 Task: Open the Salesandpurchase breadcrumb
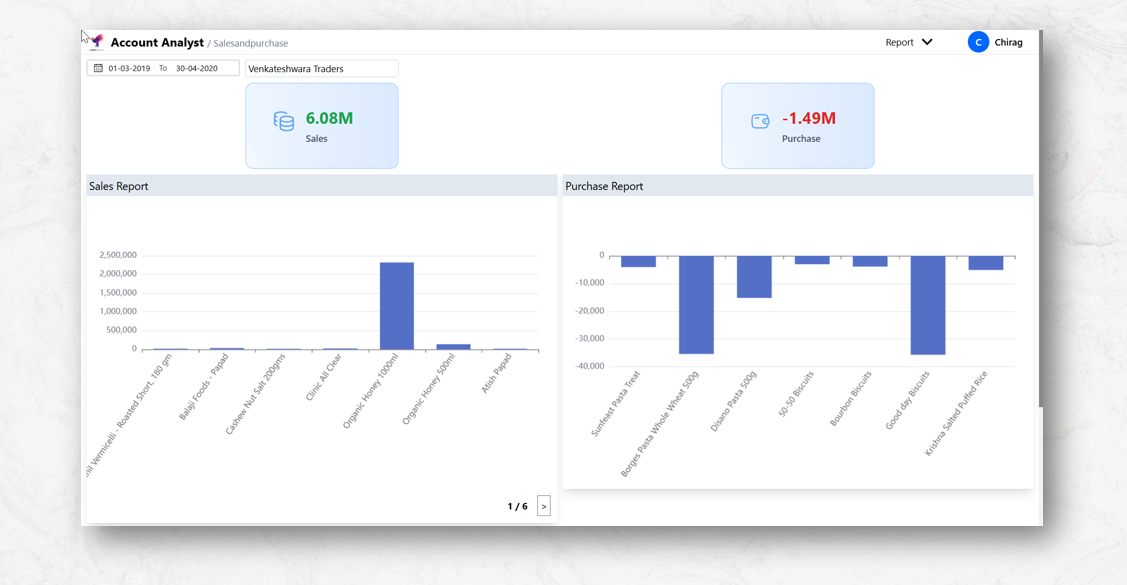pyautogui.click(x=250, y=43)
